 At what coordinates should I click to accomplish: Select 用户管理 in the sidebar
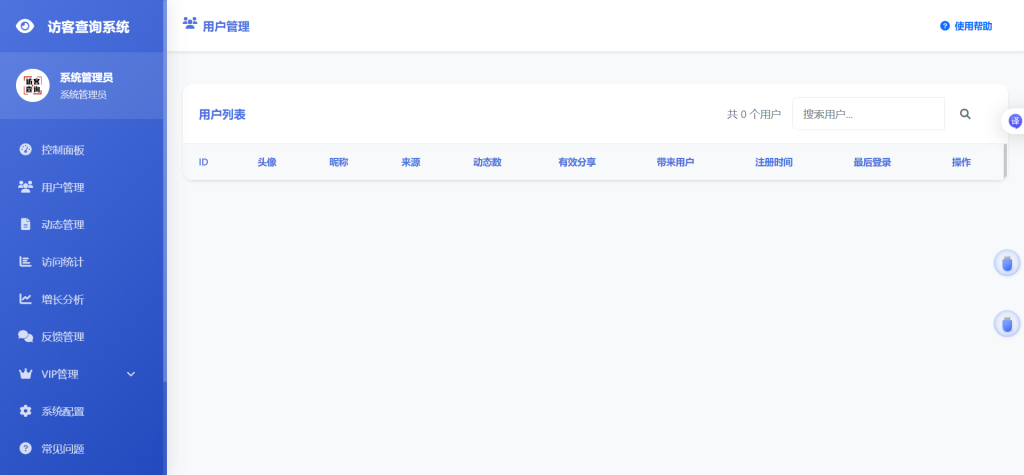tap(63, 188)
